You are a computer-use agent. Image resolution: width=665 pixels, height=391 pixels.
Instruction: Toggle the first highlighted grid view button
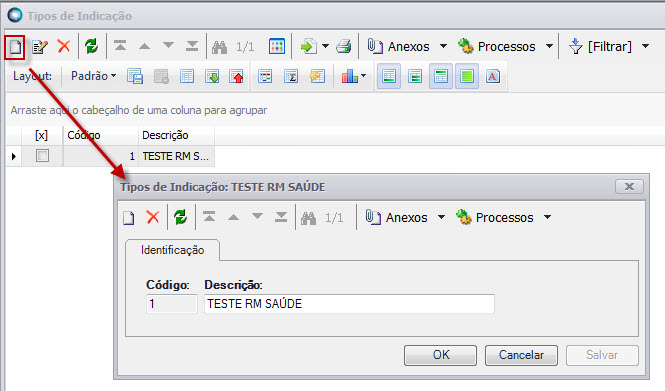pyautogui.click(x=389, y=76)
